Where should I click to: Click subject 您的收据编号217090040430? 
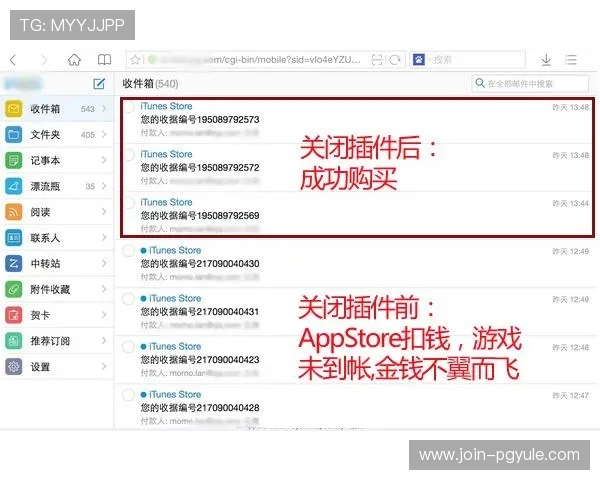point(200,264)
